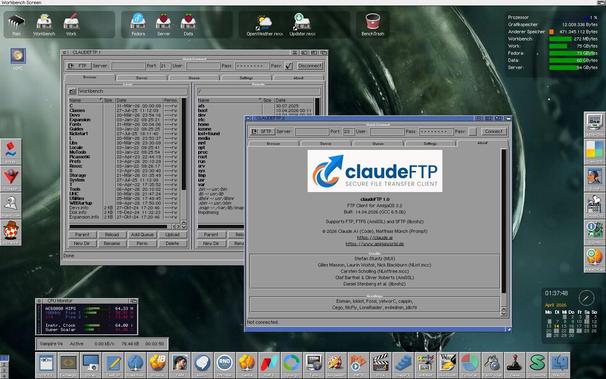Click the local Delete button

tap(172, 243)
